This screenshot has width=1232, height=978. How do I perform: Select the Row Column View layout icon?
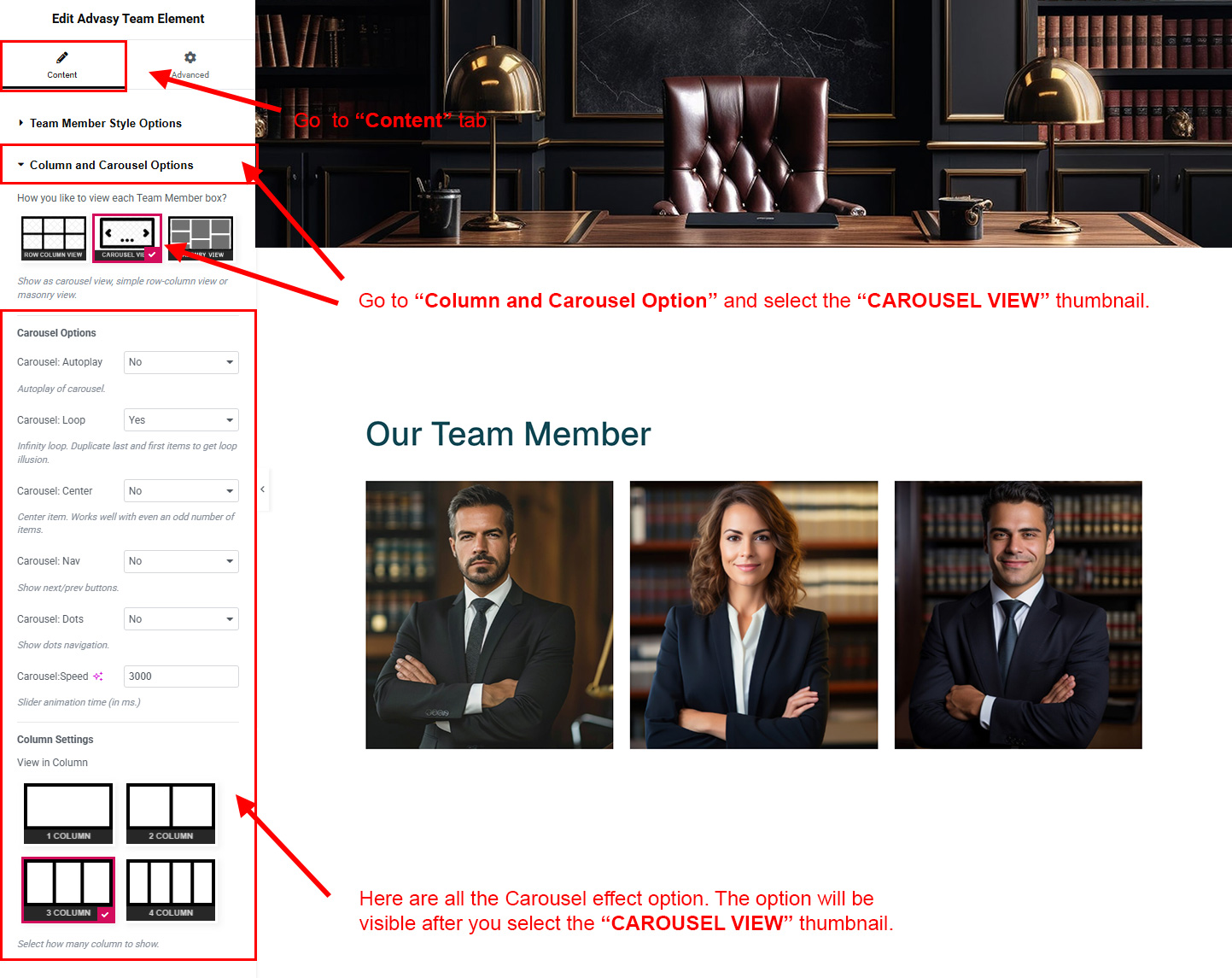pos(54,238)
